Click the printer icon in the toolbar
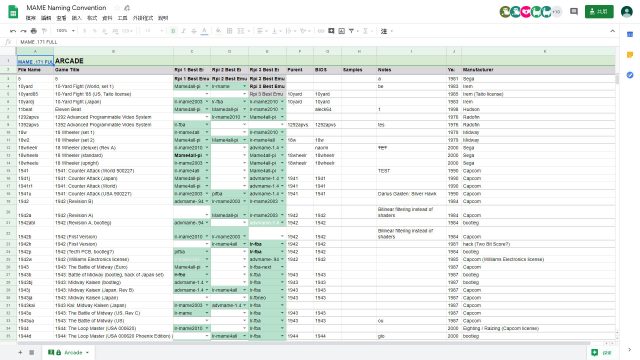Screen dimensions: 640x360 34,31
